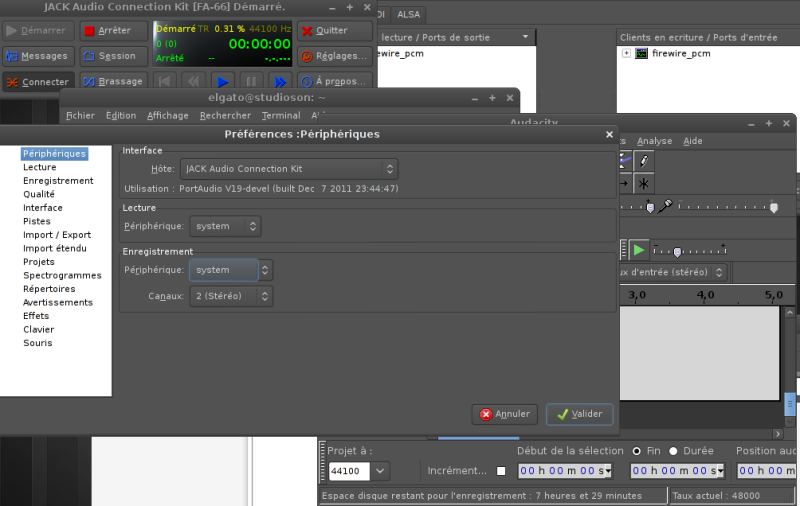Click the JACK transport backward button

coord(193,81)
